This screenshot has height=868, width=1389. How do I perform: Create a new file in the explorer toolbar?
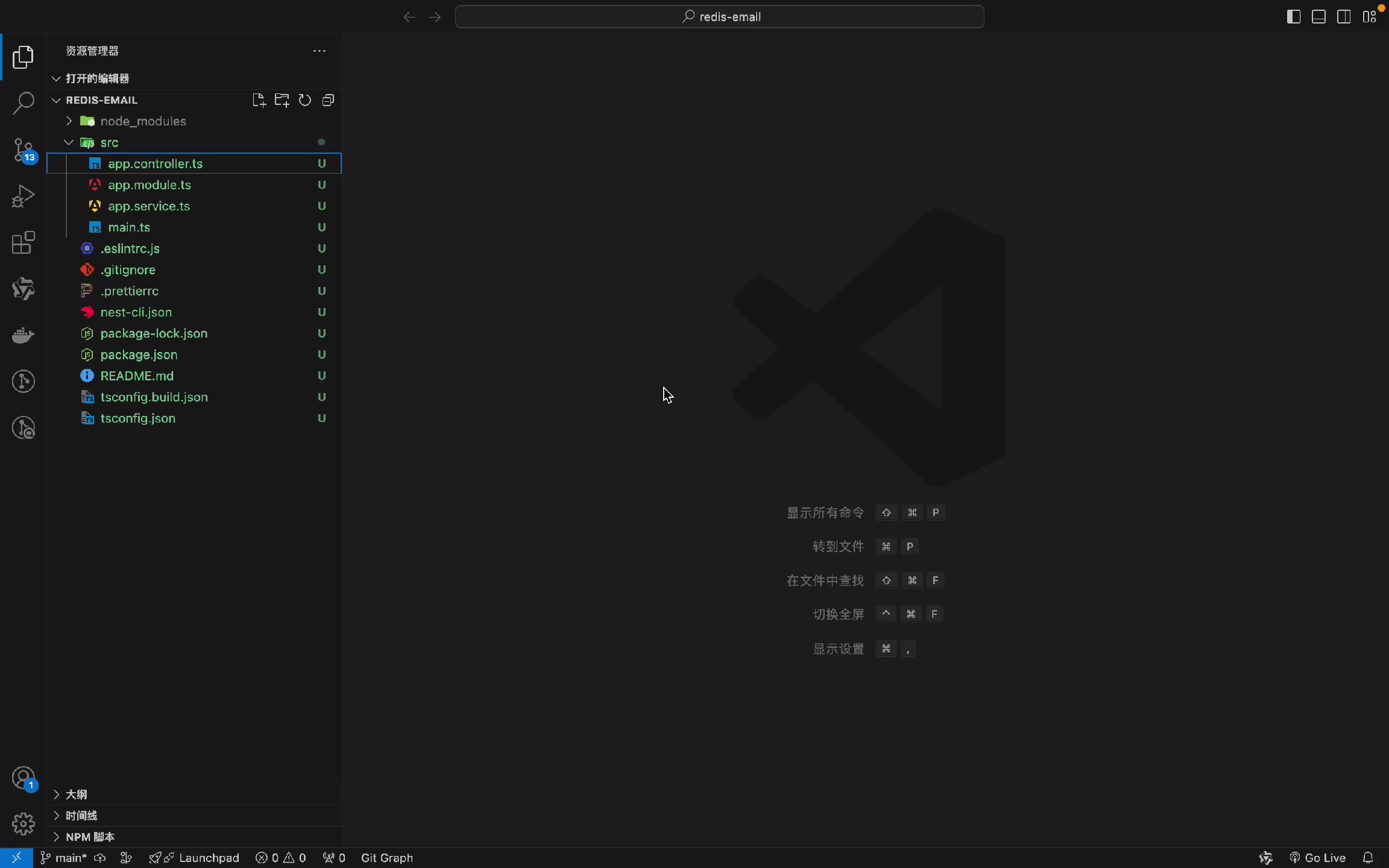tap(259, 100)
